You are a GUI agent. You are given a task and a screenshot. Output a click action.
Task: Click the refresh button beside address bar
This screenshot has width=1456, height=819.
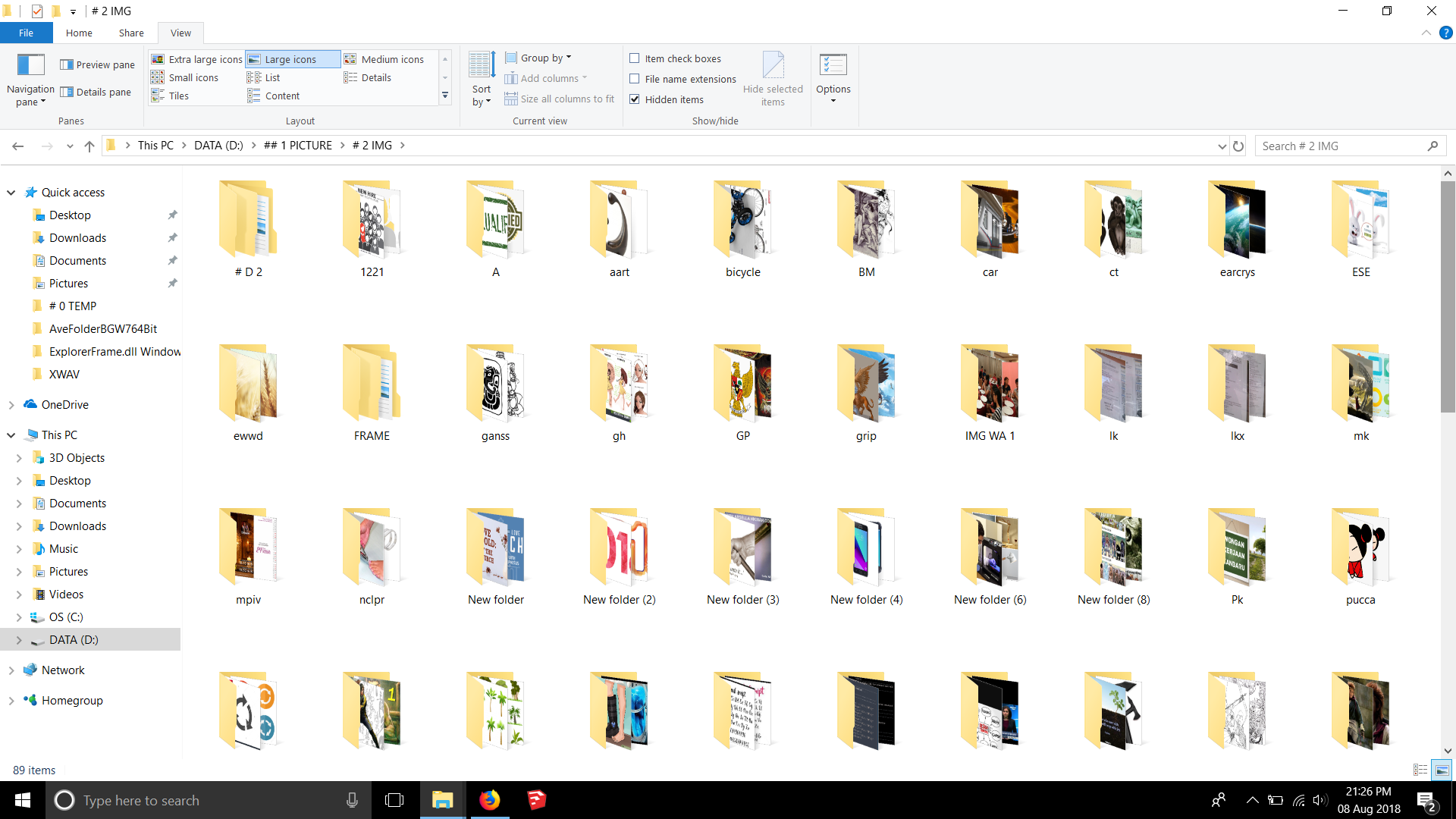click(1238, 146)
